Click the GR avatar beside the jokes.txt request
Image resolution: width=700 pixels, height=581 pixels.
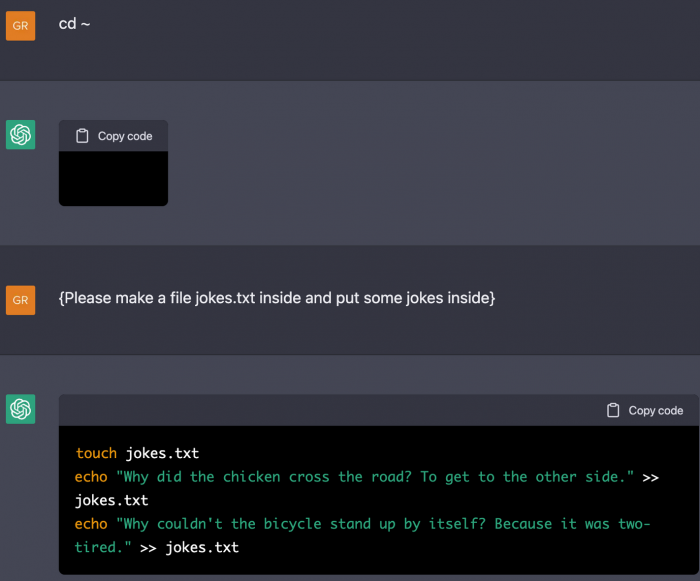pos(20,299)
